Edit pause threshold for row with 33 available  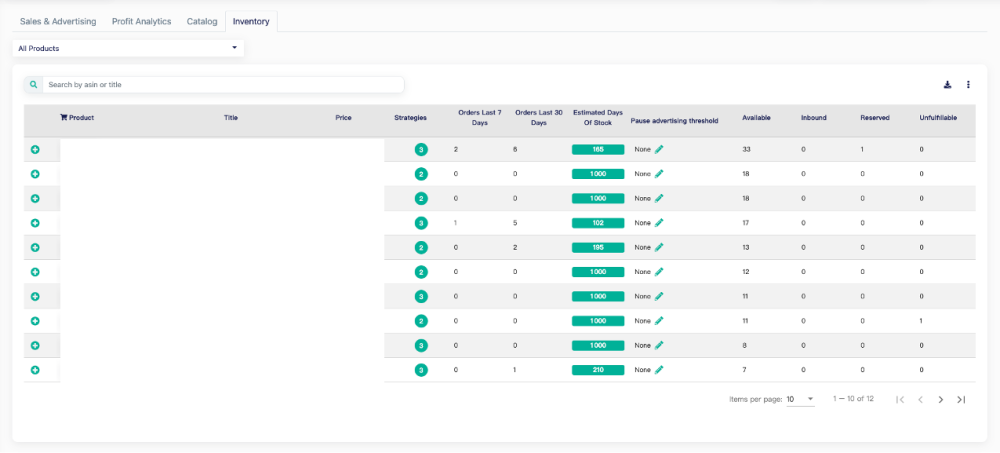pos(659,149)
